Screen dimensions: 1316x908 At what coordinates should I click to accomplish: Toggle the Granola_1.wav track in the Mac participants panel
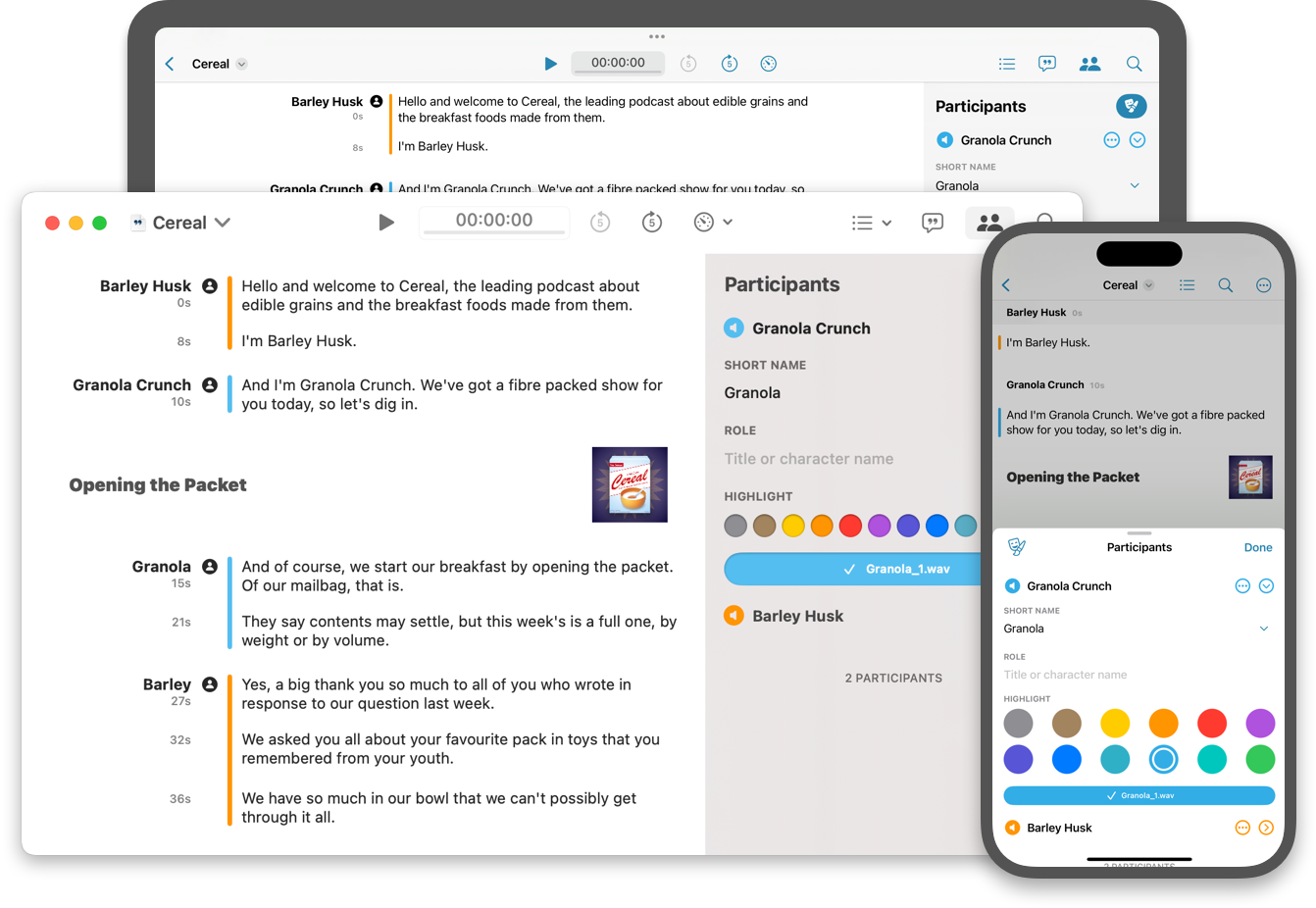(853, 569)
